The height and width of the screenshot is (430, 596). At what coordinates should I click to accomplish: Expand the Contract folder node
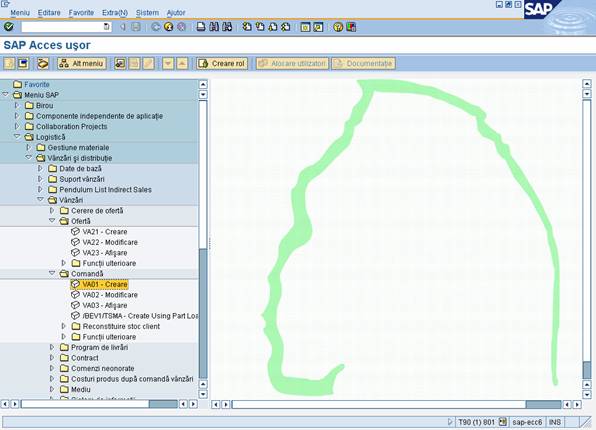52,357
